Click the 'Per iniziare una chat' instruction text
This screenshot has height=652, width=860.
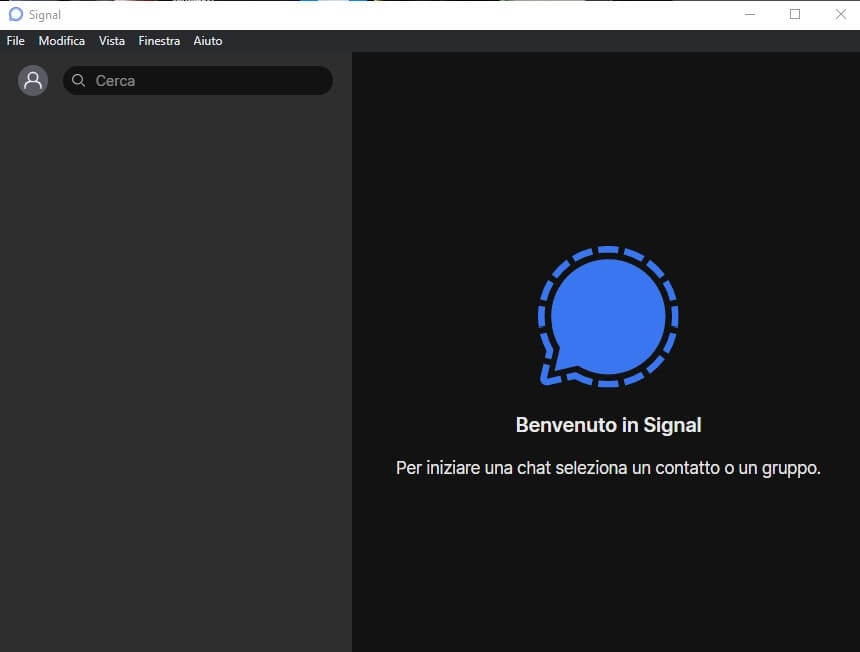(608, 468)
